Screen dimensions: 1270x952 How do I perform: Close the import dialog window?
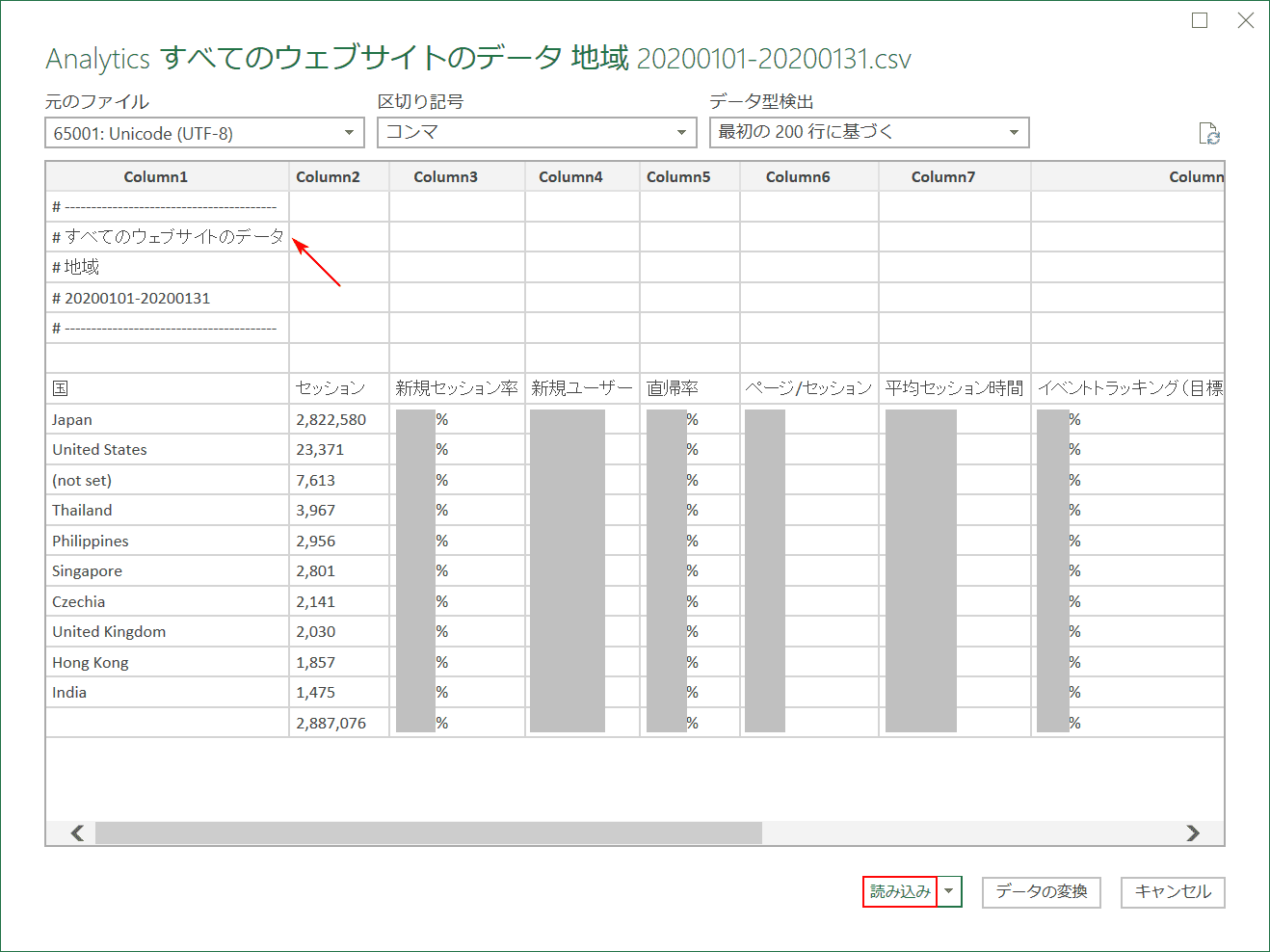point(1246,20)
